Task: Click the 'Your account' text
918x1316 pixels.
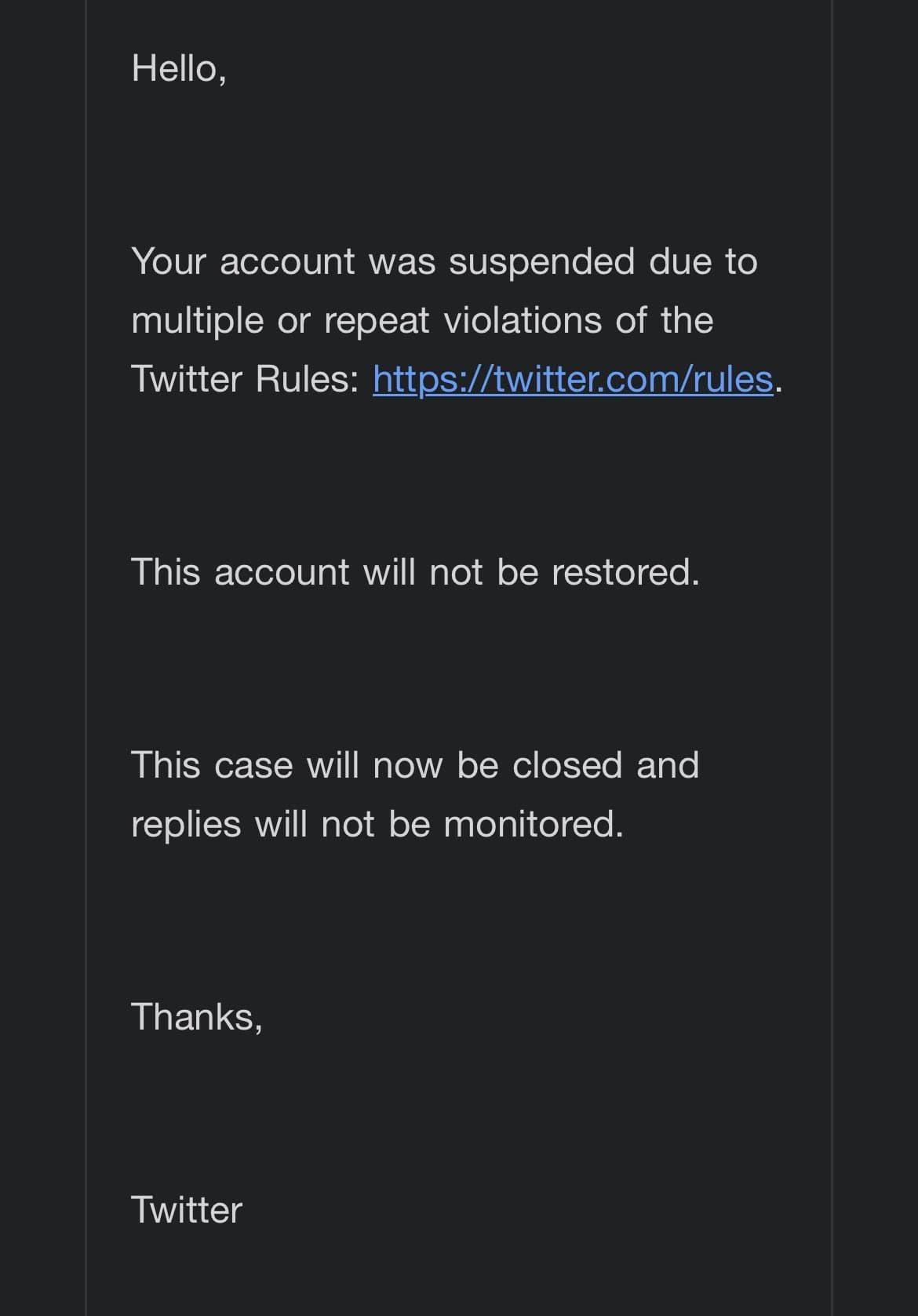Action: click(243, 261)
